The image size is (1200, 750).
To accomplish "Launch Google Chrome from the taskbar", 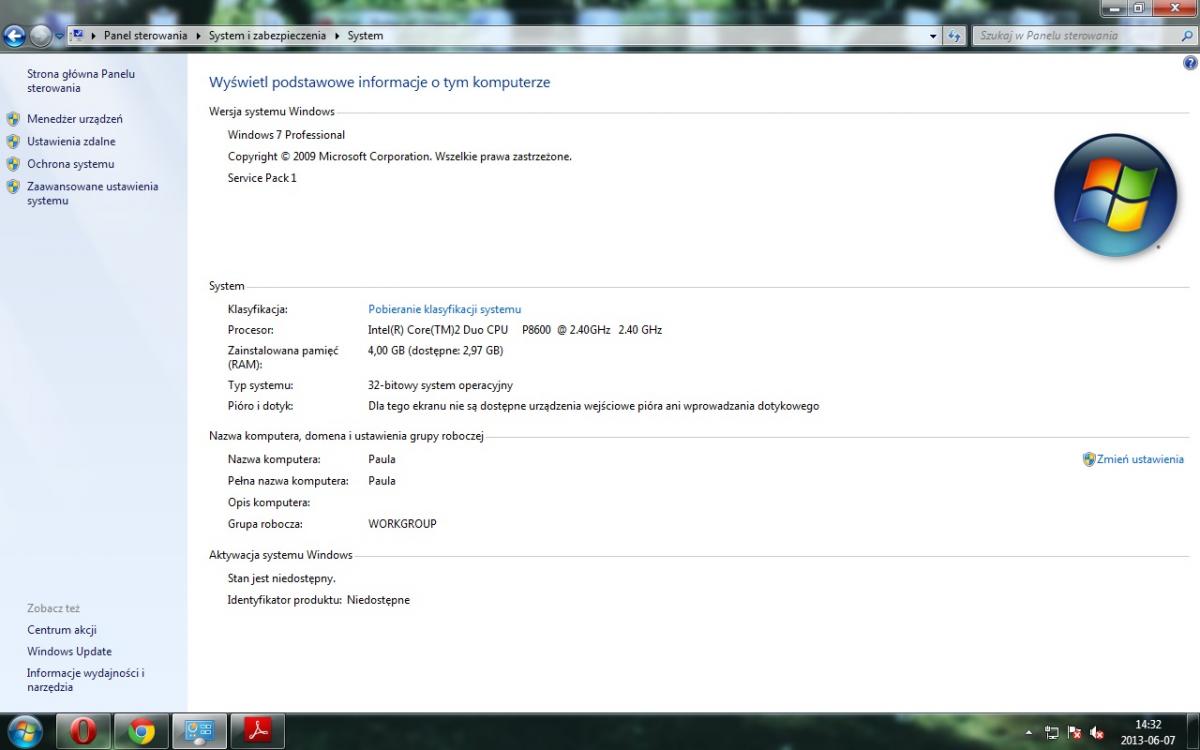I will 141,732.
